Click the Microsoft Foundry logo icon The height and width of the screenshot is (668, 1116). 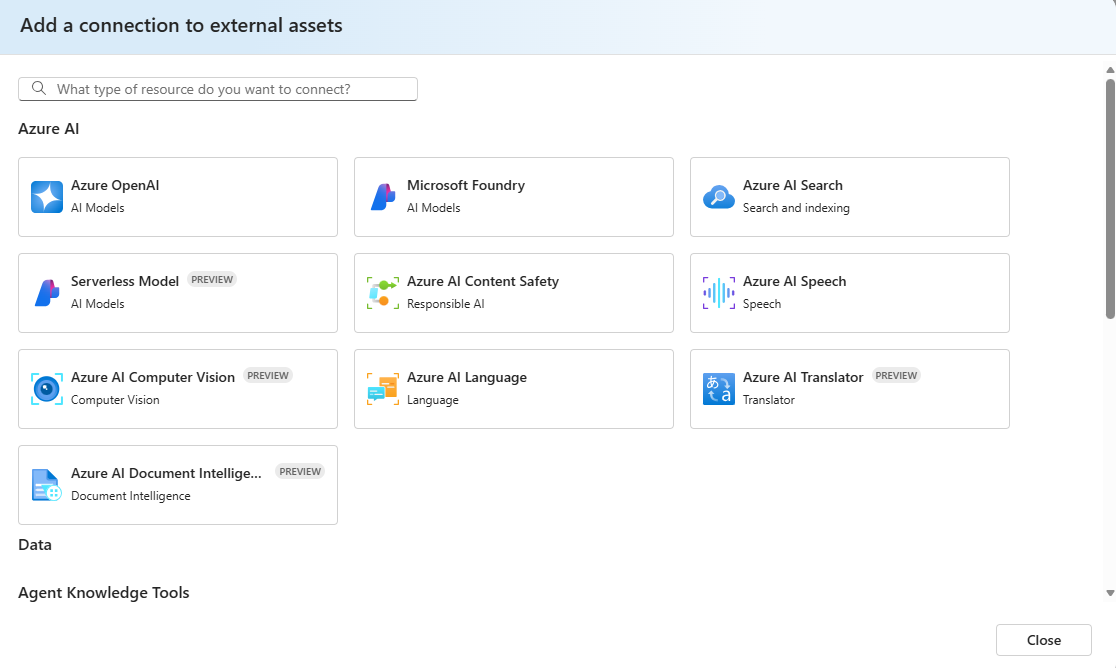click(x=383, y=197)
